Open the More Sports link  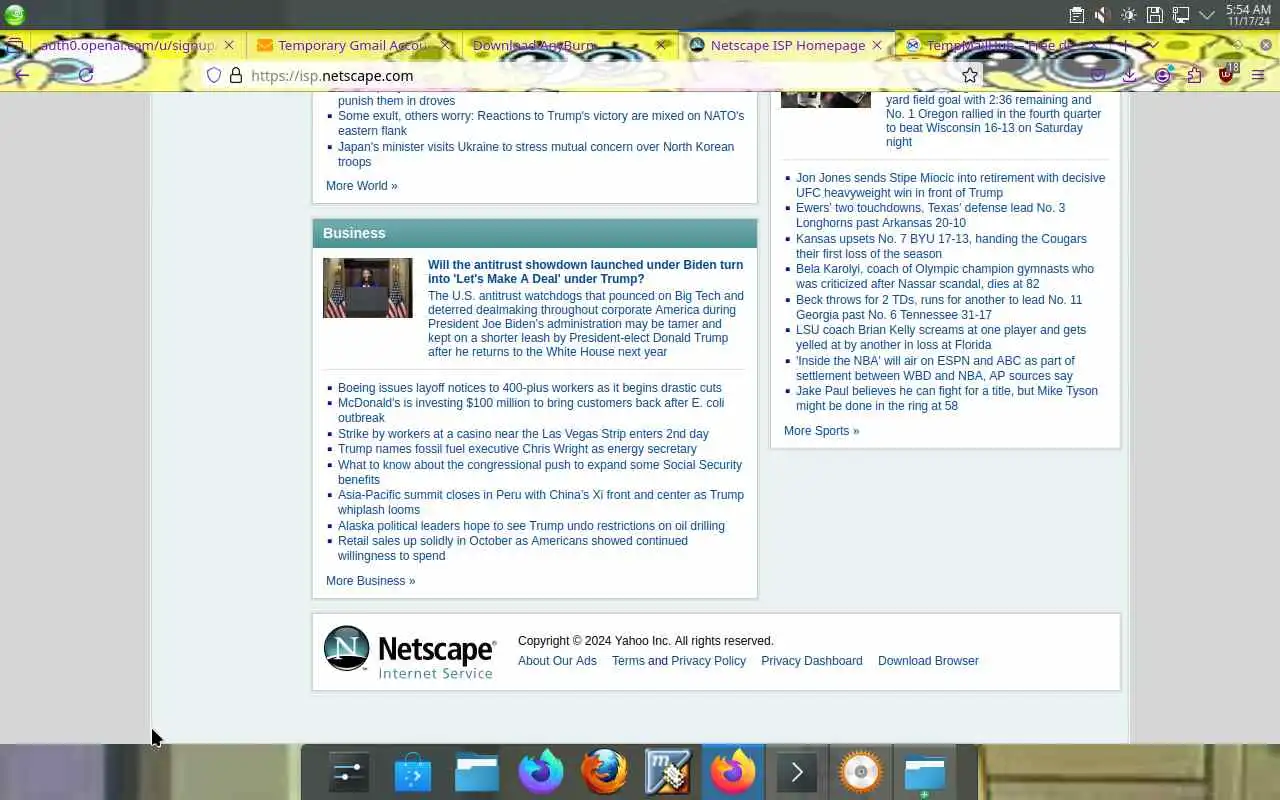821,430
